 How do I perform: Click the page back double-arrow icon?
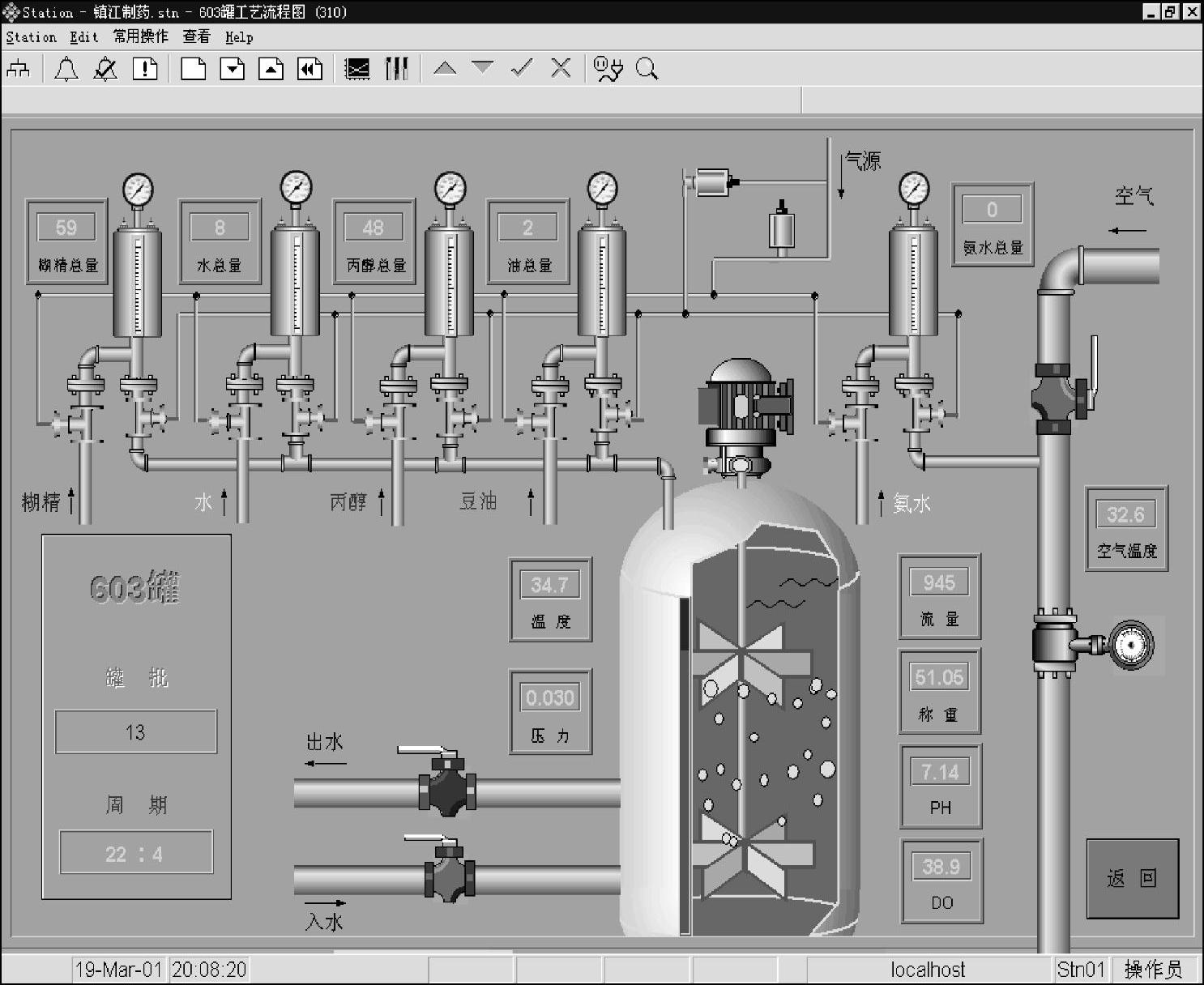pos(310,70)
